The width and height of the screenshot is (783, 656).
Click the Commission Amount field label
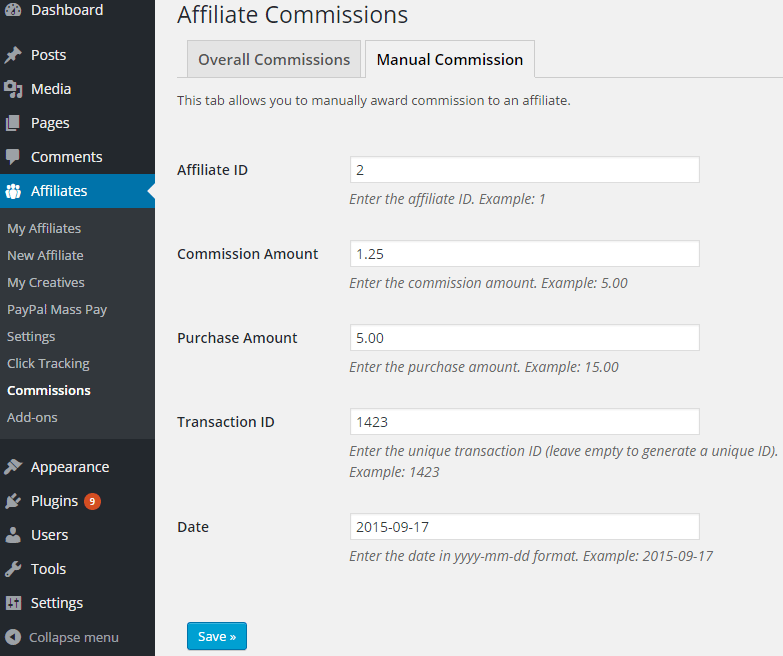pyautogui.click(x=247, y=254)
